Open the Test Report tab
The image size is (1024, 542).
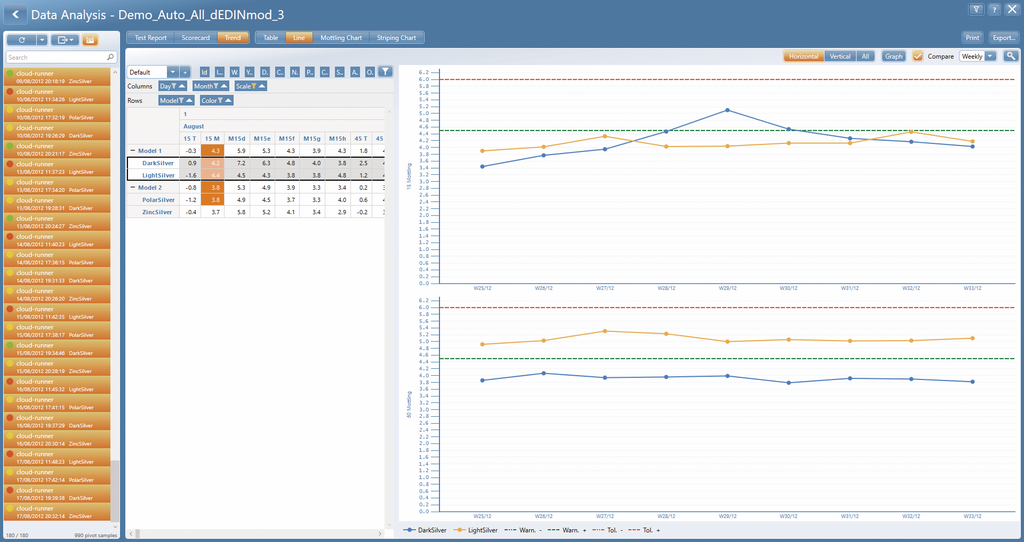coord(151,38)
